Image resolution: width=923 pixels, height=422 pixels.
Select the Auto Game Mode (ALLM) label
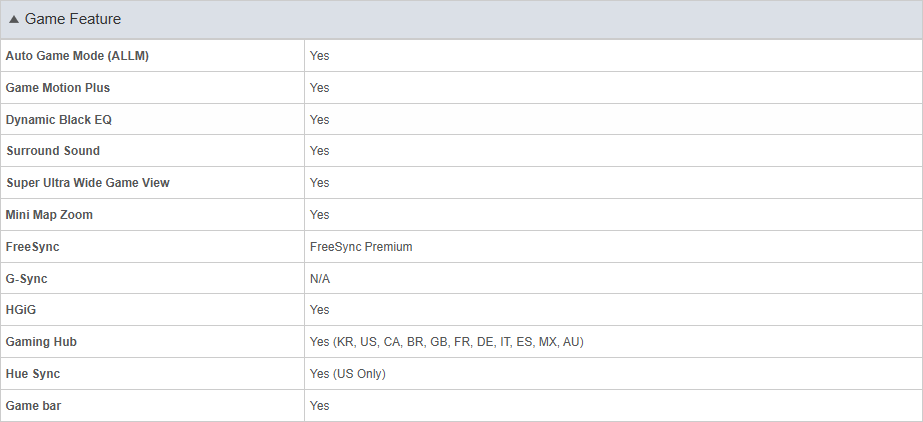(x=77, y=56)
